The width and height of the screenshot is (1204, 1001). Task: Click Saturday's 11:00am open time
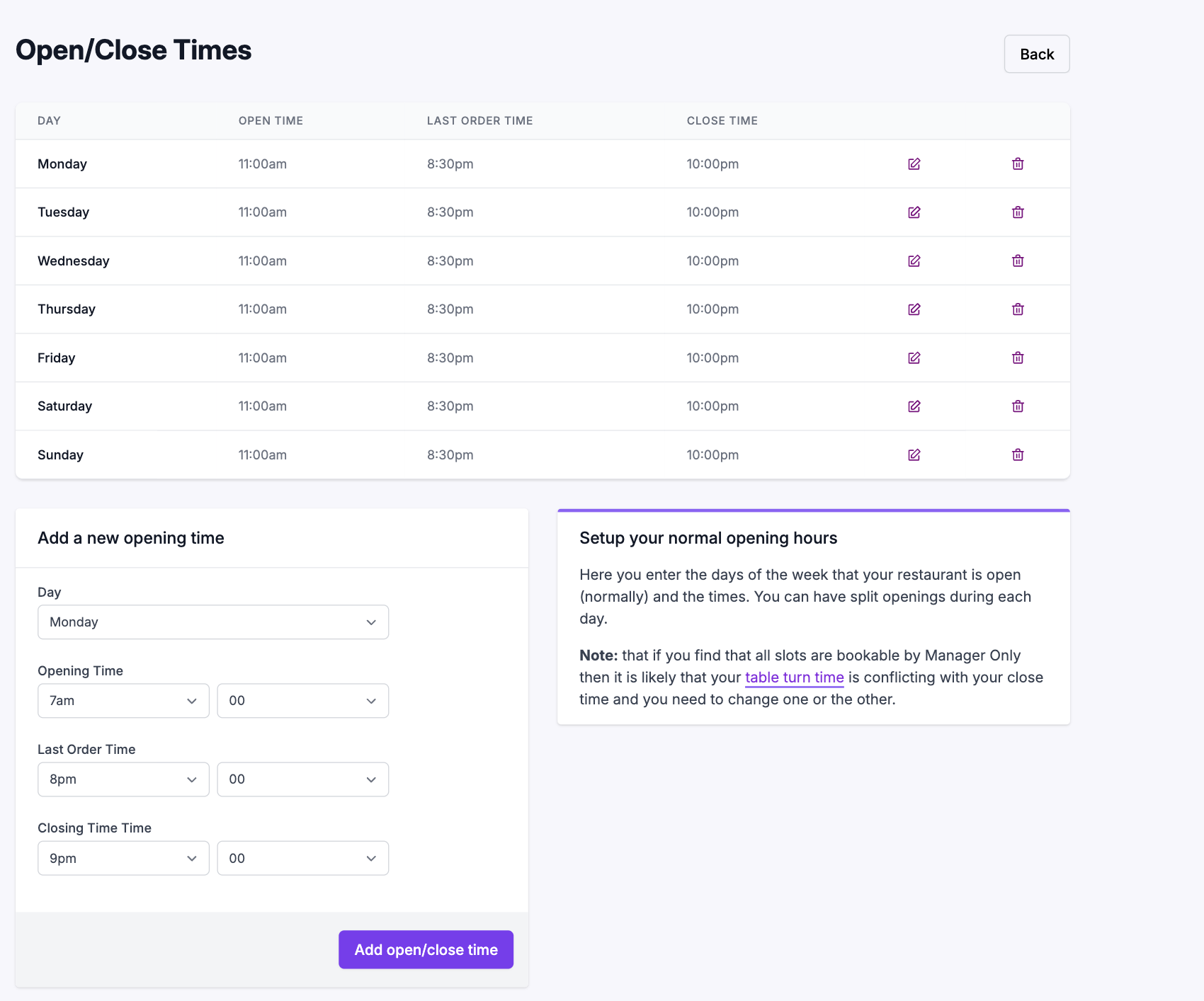point(263,406)
